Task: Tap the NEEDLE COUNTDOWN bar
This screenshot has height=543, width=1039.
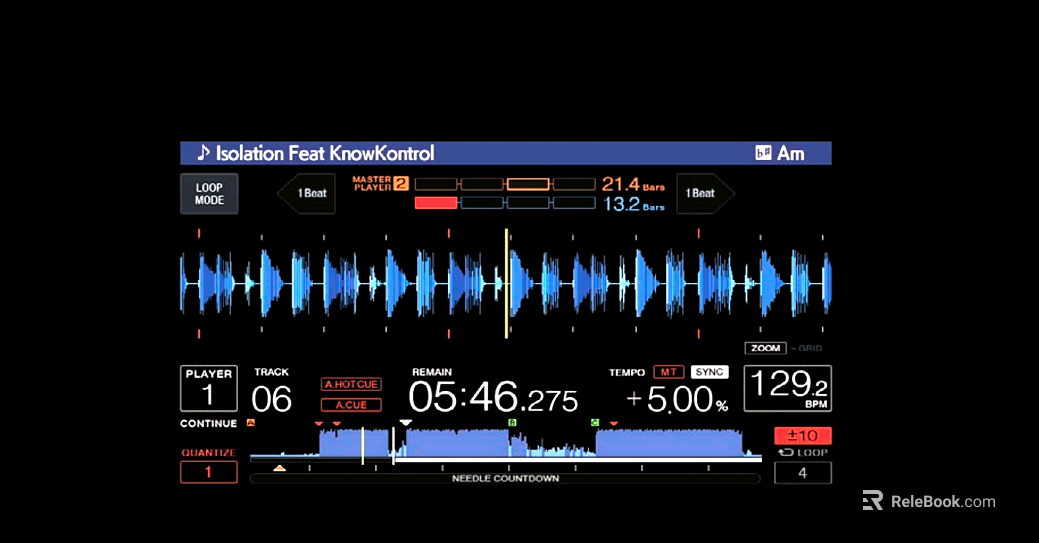Action: click(x=505, y=479)
